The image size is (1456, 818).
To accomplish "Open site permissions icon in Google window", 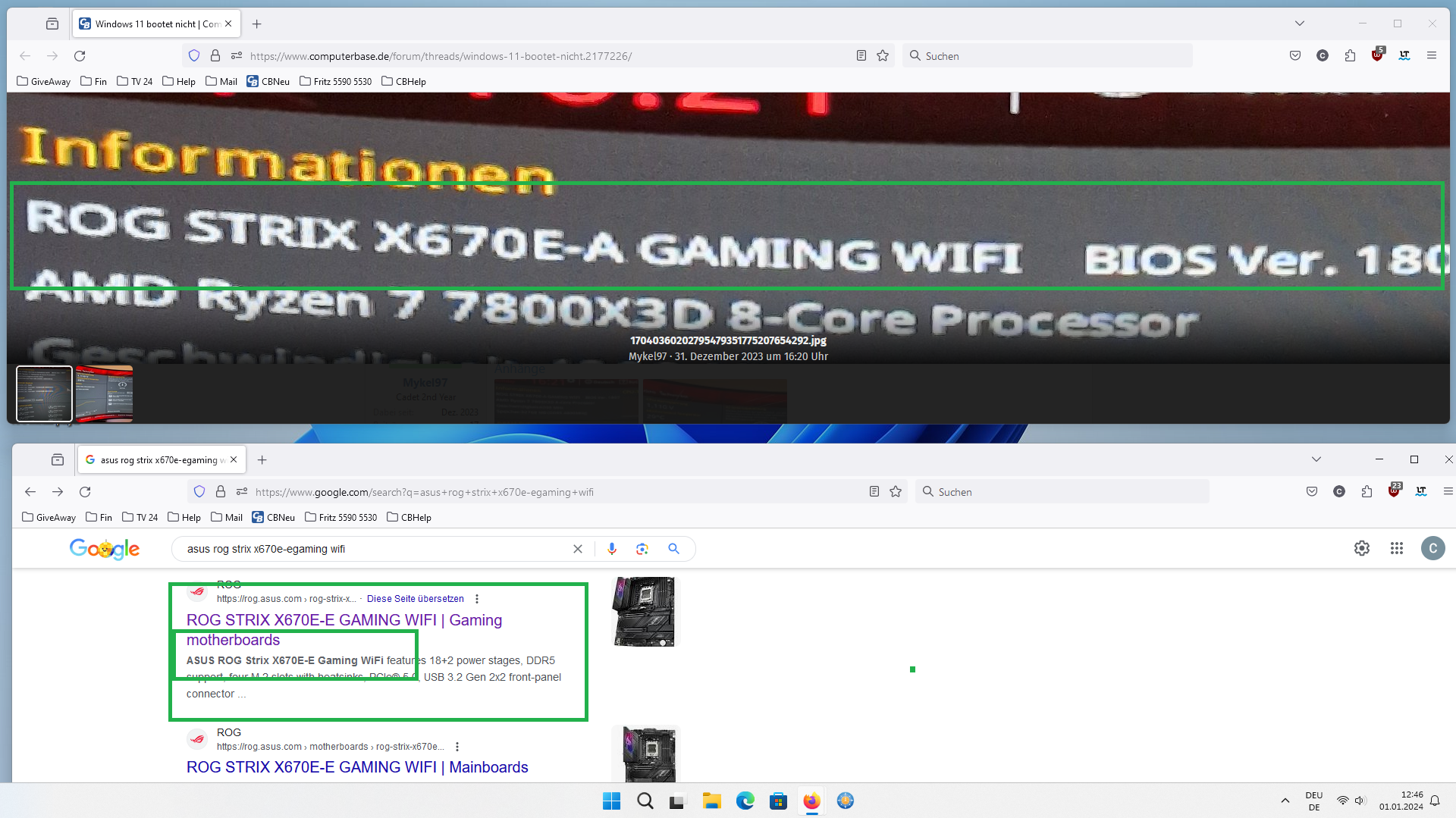I will (242, 491).
